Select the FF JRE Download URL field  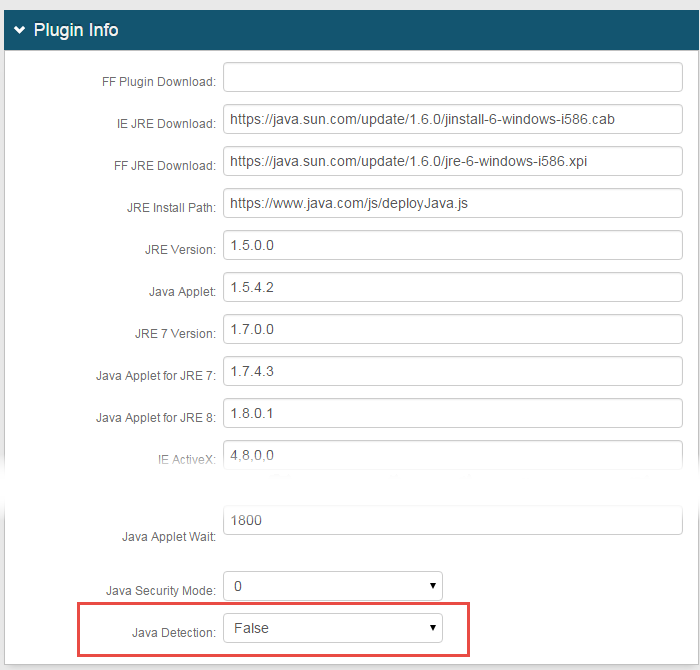pos(452,161)
